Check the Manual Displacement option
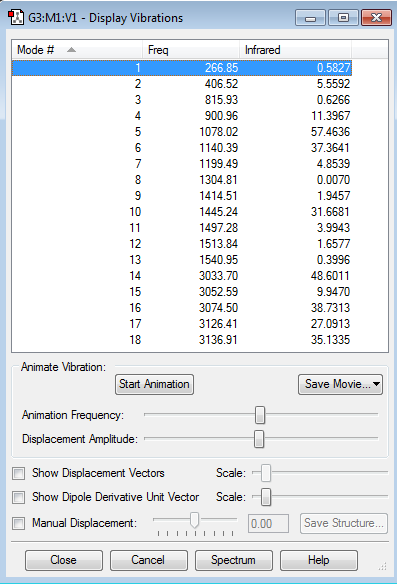This screenshot has height=584, width=397. click(18, 523)
